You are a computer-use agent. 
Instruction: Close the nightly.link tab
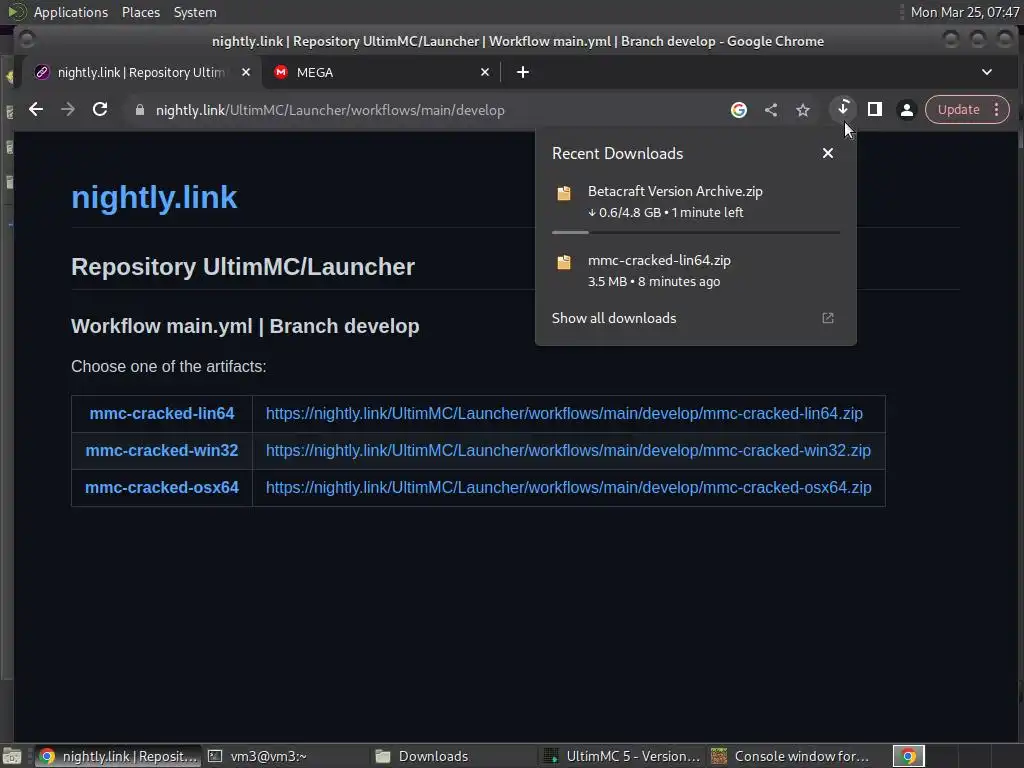[x=246, y=72]
